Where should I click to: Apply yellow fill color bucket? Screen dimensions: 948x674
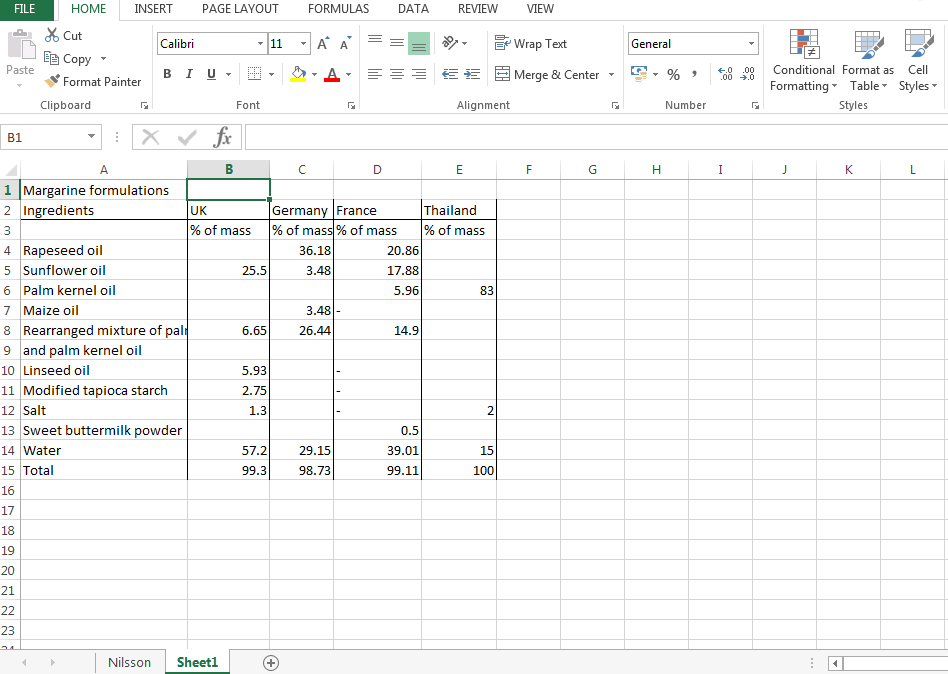click(298, 74)
